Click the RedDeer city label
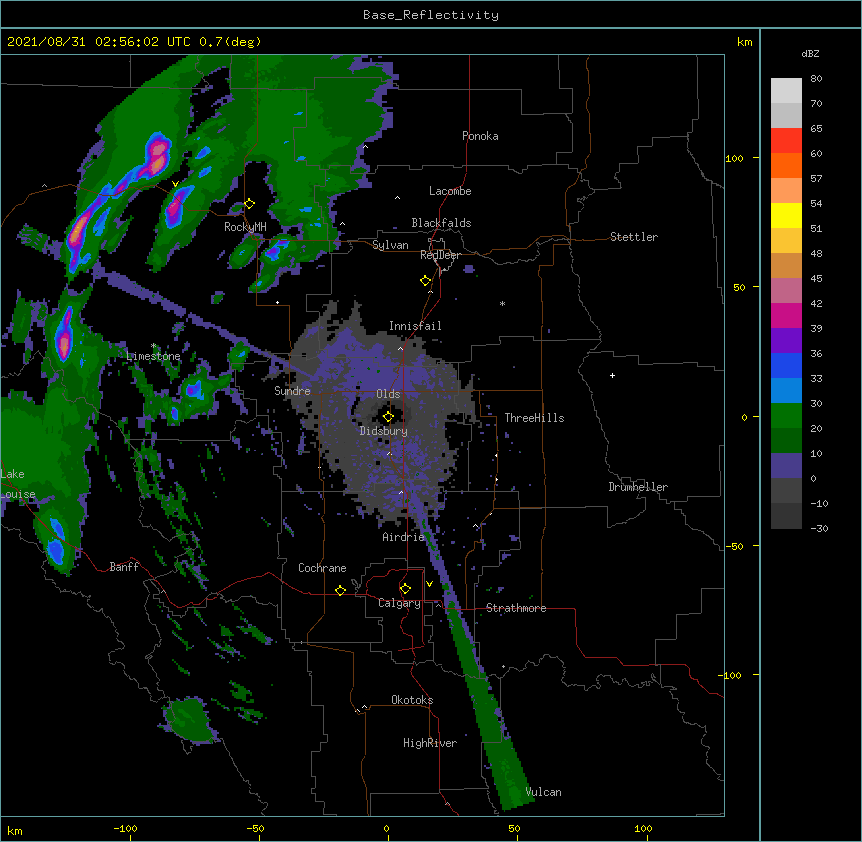Viewport: 862px width, 842px height. (x=440, y=255)
